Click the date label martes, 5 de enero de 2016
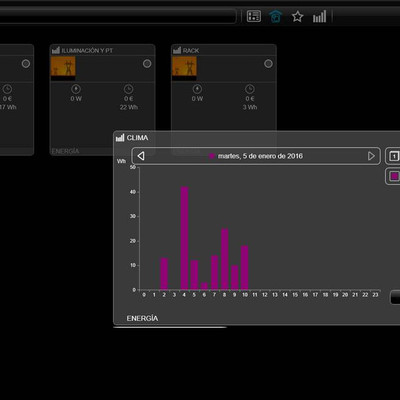The width and height of the screenshot is (400, 400). pos(260,156)
